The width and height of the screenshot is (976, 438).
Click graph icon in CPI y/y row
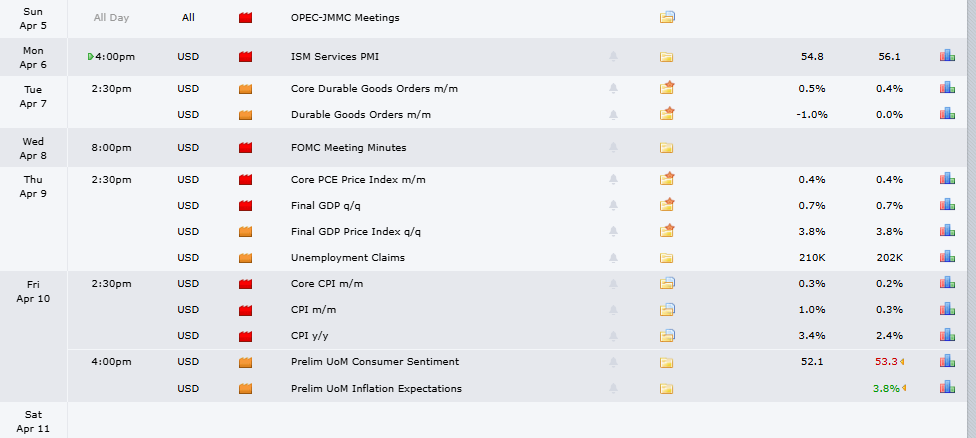pos(946,335)
